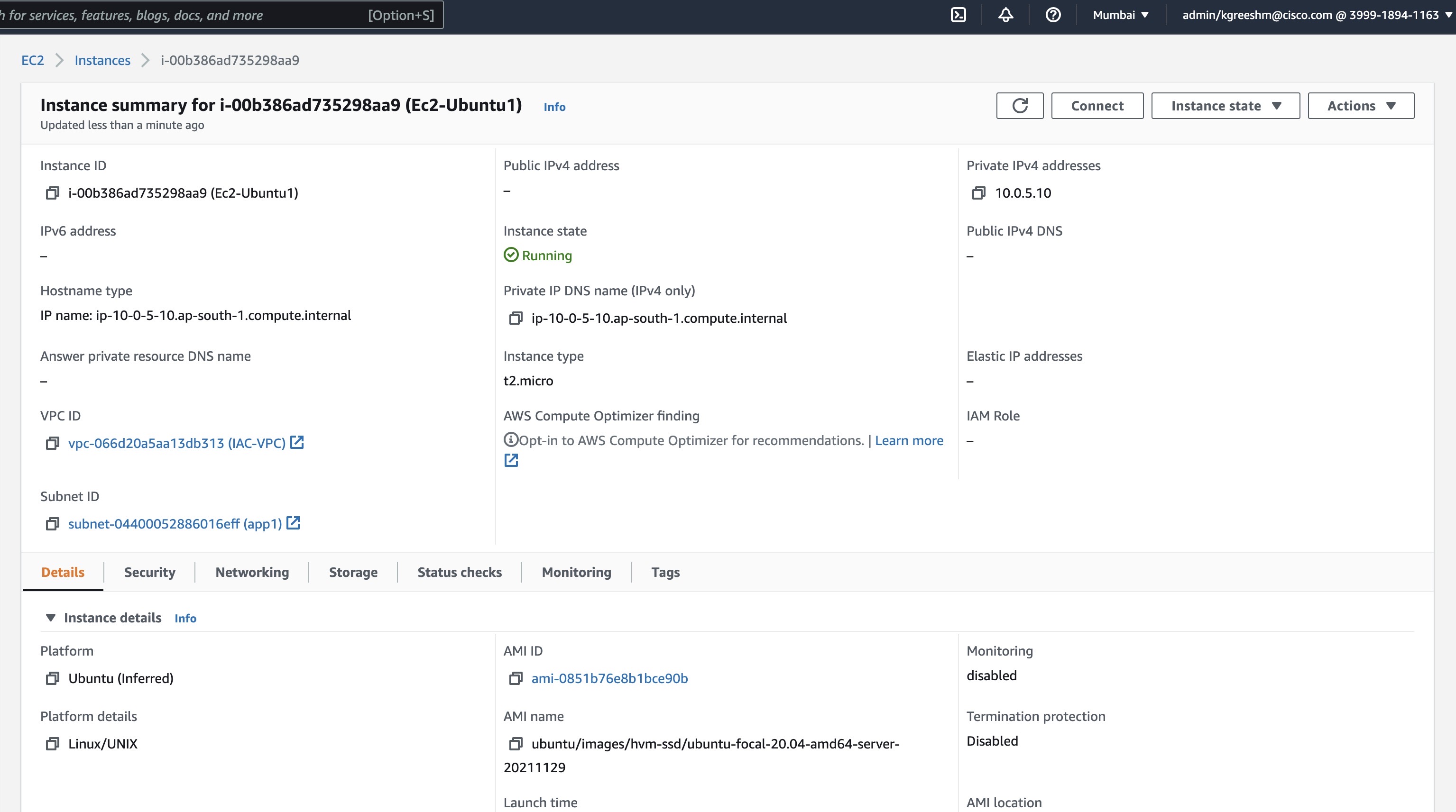Viewport: 1456px width, 812px height.
Task: Click the Learn more link
Action: coord(909,441)
